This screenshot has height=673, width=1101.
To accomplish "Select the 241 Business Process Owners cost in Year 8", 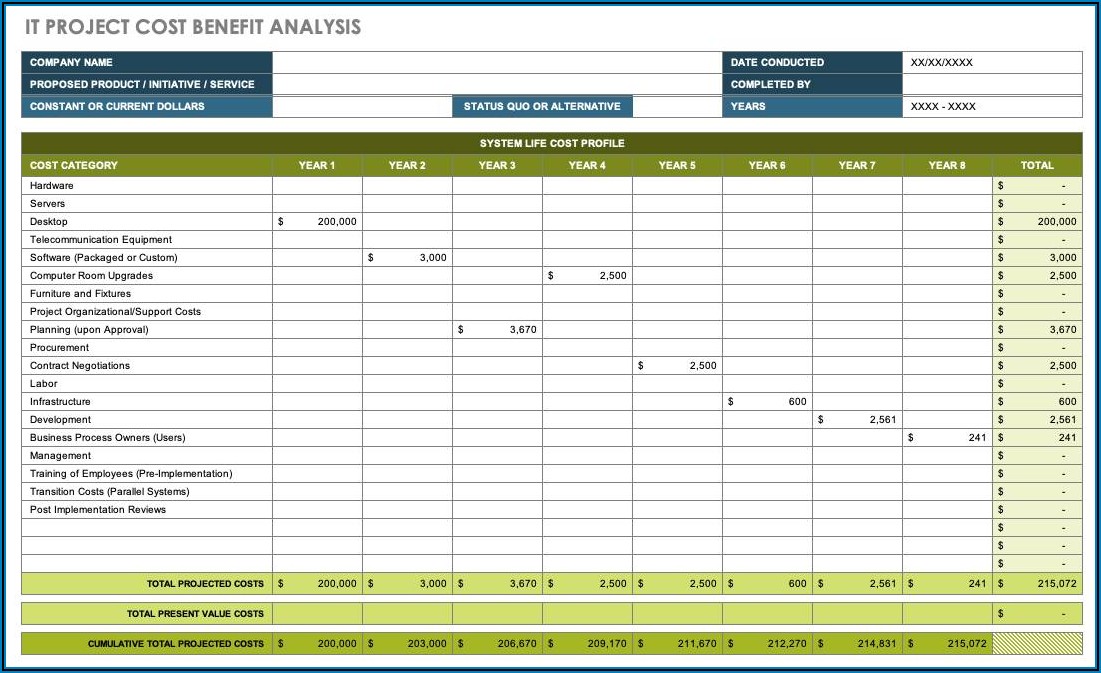I will 945,437.
